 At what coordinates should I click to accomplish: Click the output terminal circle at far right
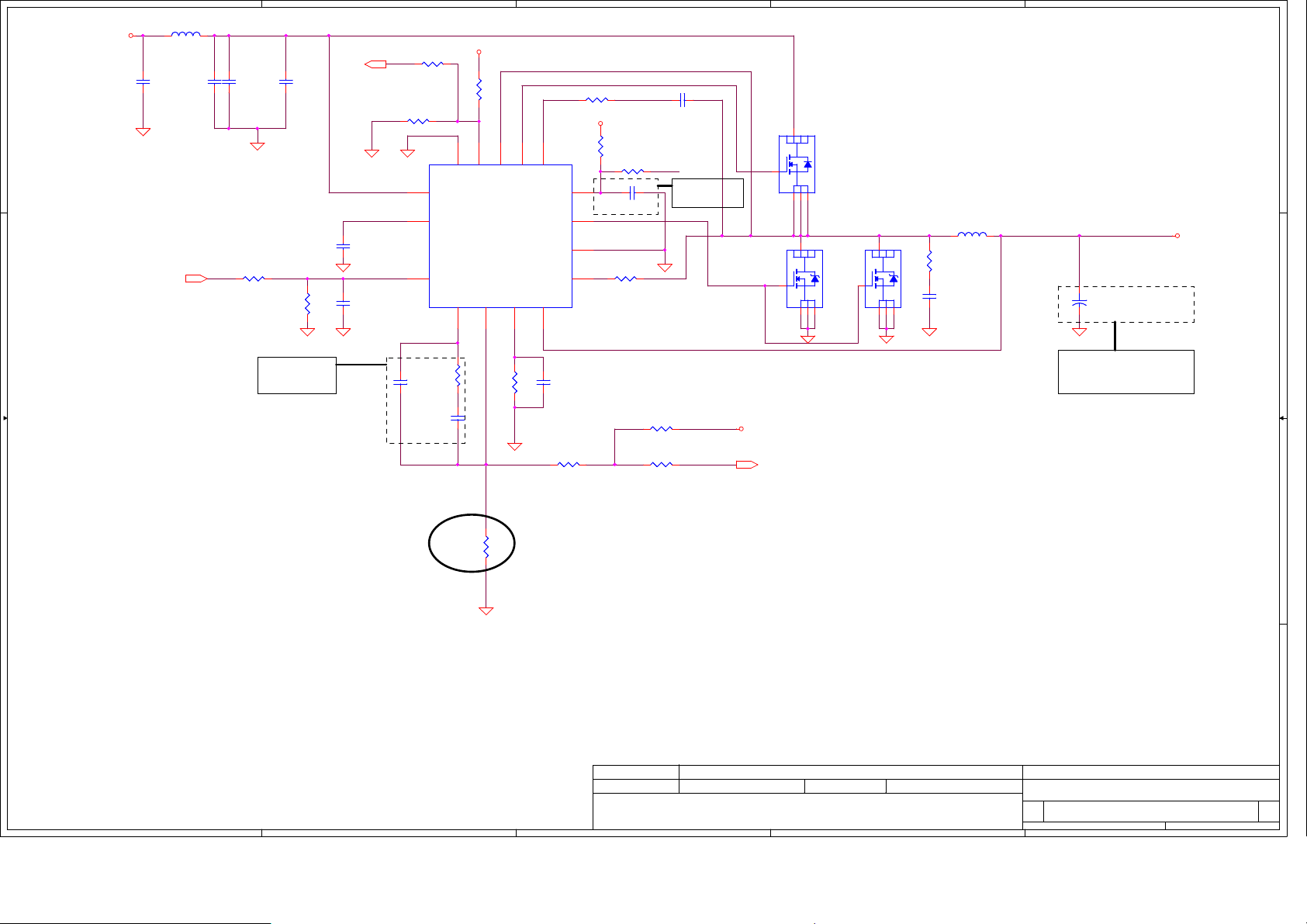pyautogui.click(x=1177, y=236)
